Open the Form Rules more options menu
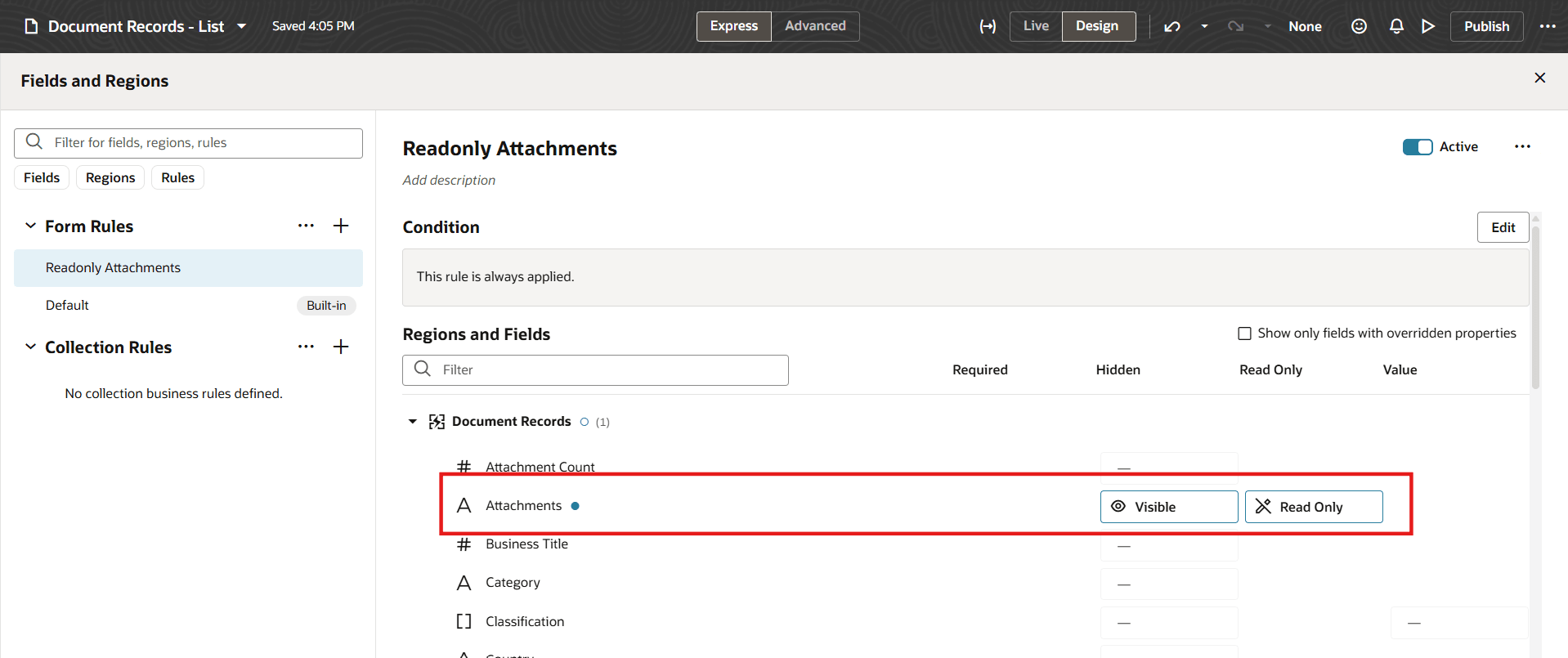 [x=306, y=226]
